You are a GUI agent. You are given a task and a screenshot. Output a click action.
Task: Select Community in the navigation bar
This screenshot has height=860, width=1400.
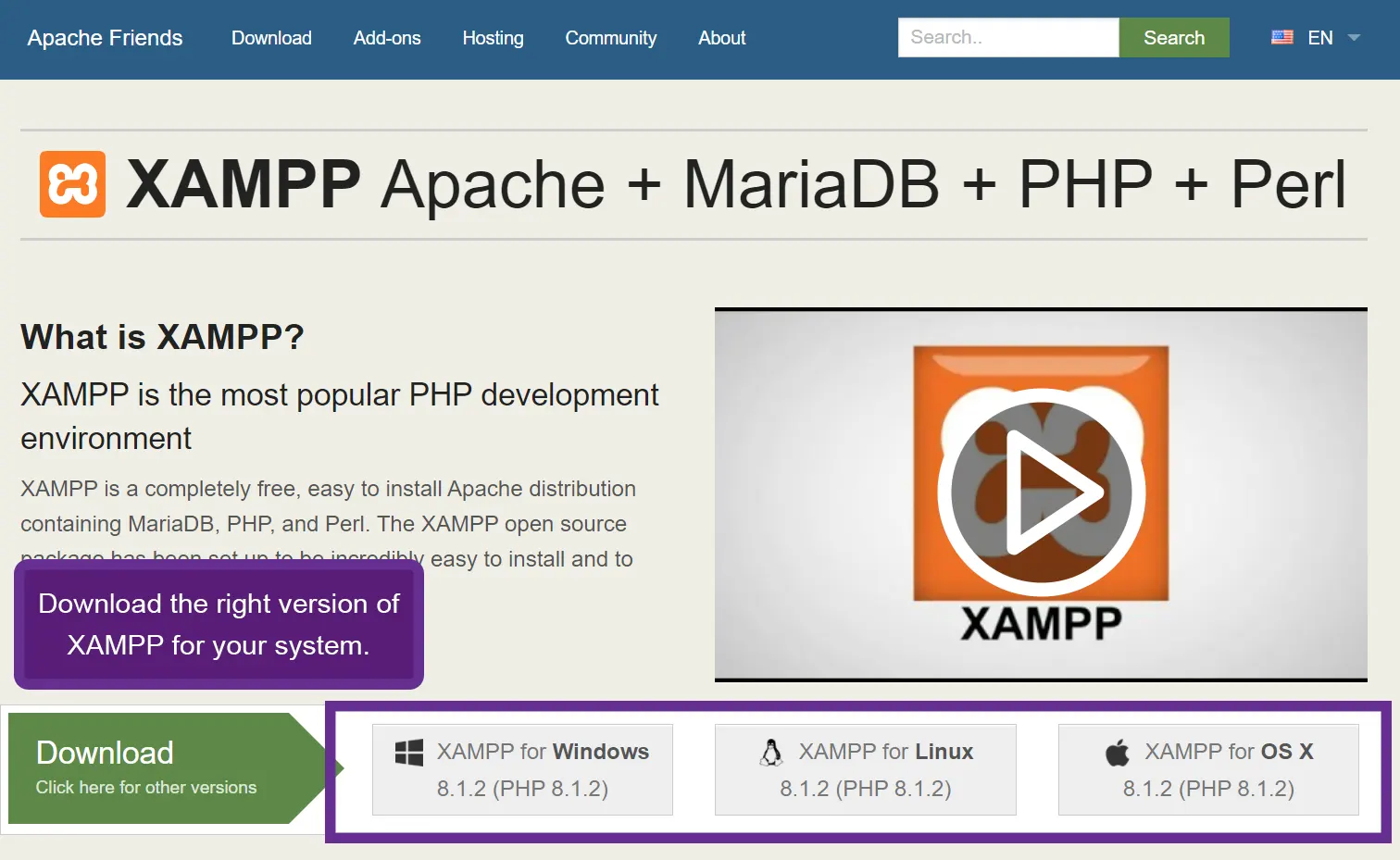tap(610, 38)
